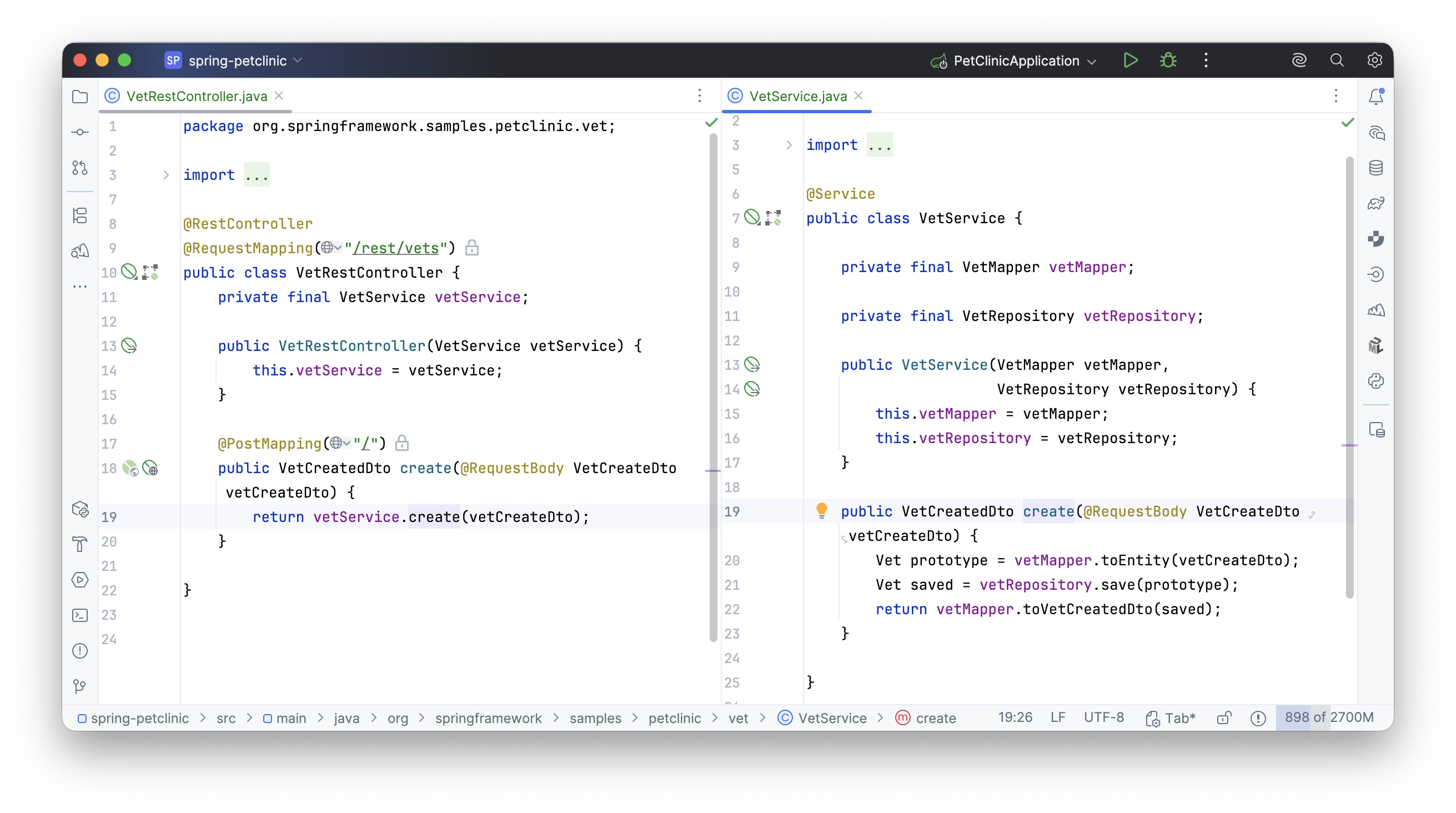The height and width of the screenshot is (813, 1456).
Task: Toggle the read-only lock in status bar
Action: pos(1224,718)
